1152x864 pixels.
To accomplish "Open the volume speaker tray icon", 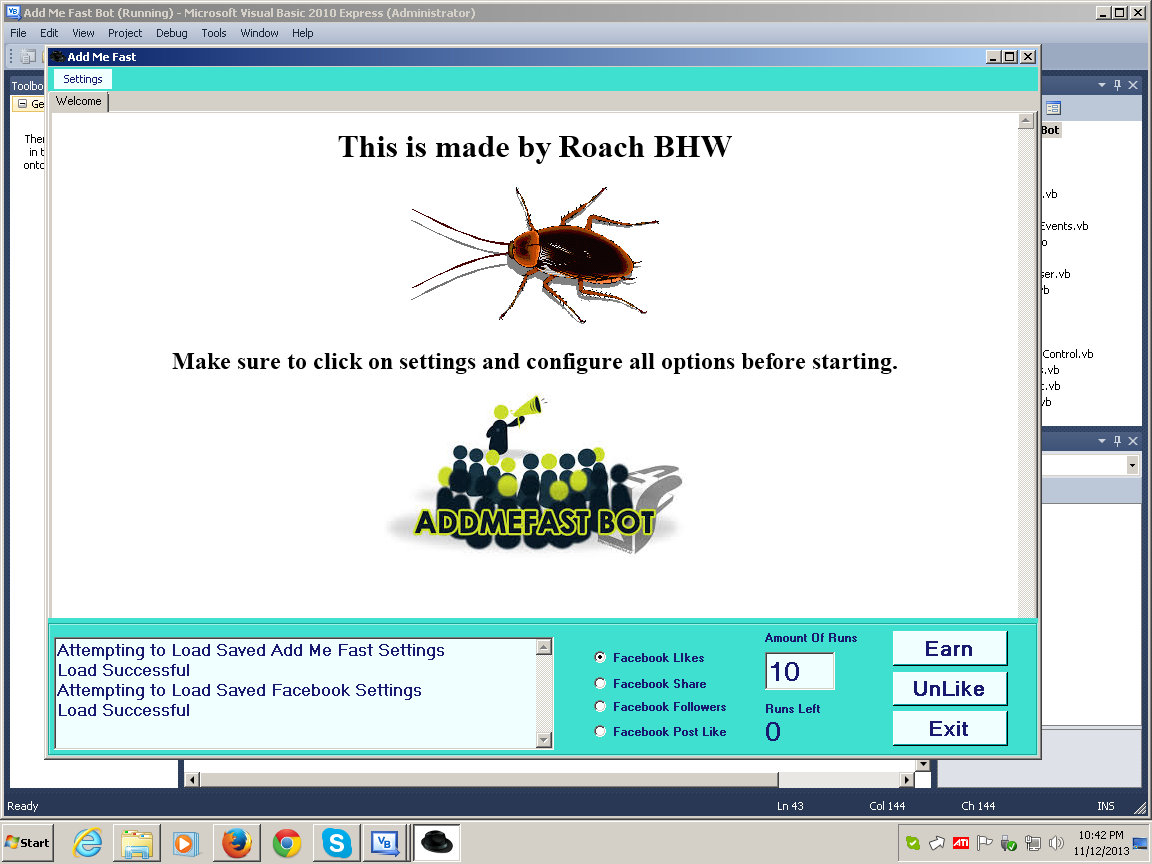I will click(x=1056, y=843).
